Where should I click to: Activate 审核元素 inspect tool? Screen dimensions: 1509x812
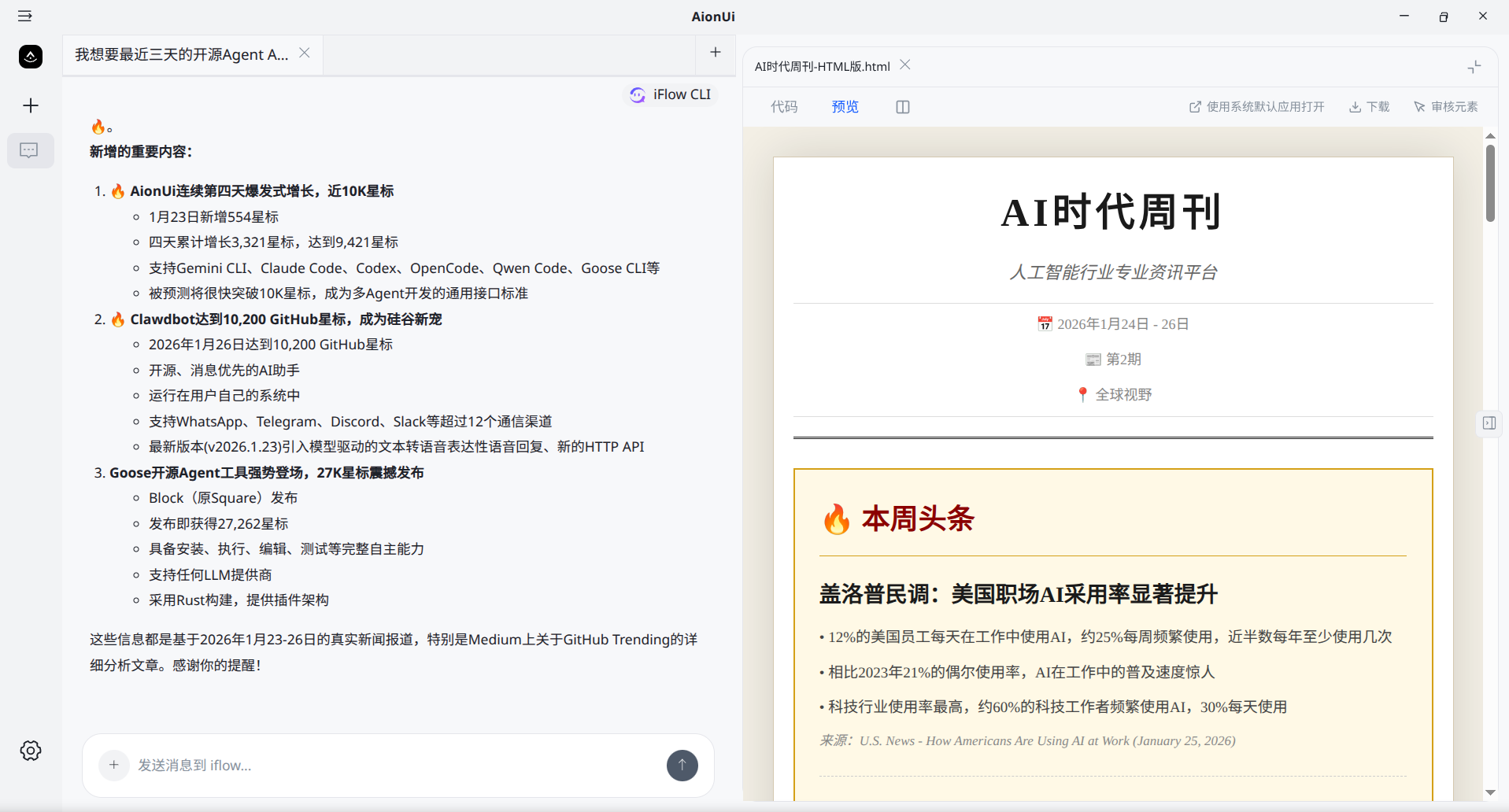[x=1445, y=106]
